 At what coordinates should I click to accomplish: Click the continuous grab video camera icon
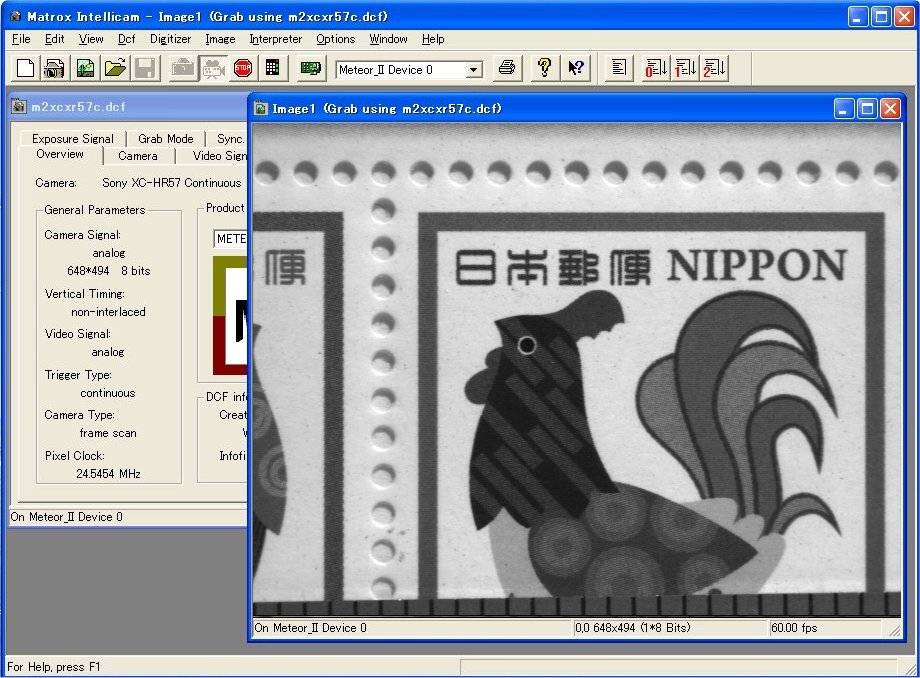coord(212,68)
